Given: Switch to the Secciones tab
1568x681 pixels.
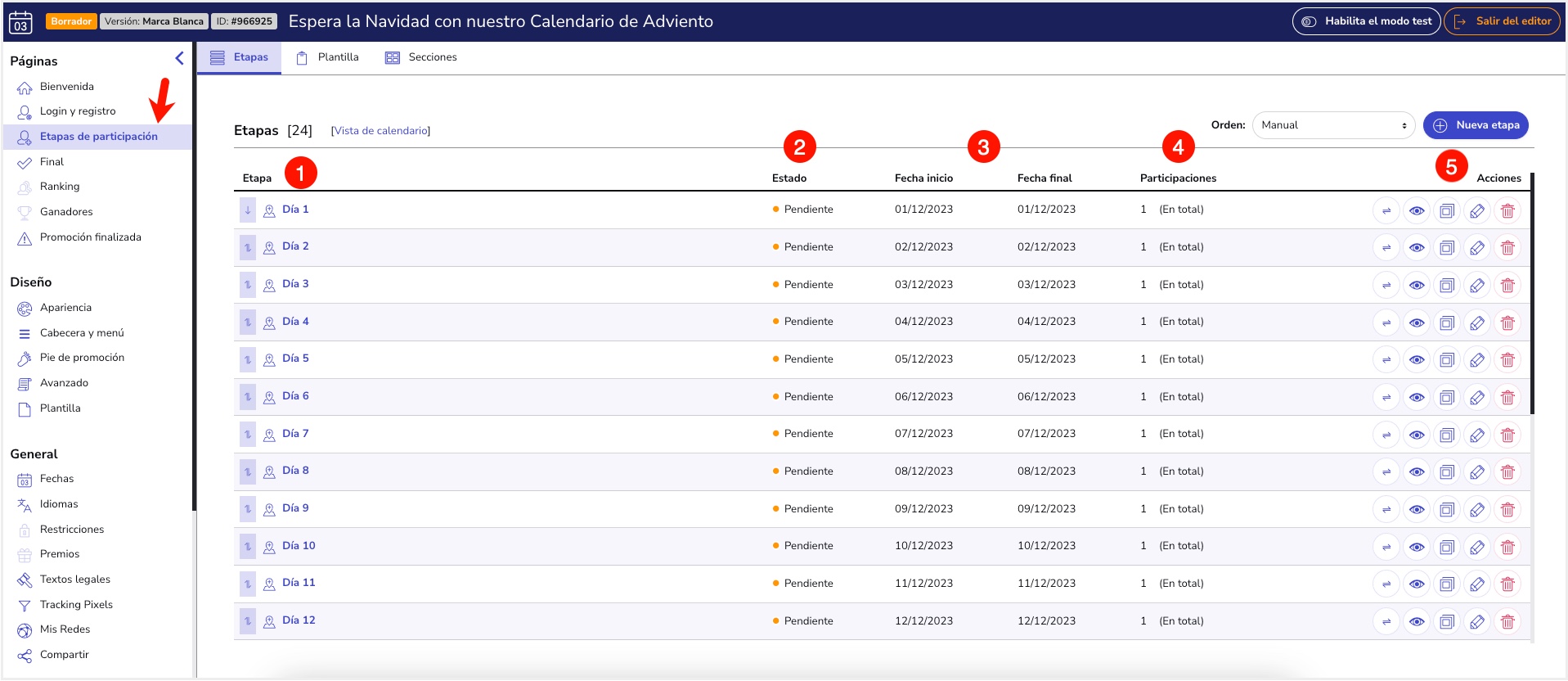Looking at the screenshot, I should click(421, 57).
